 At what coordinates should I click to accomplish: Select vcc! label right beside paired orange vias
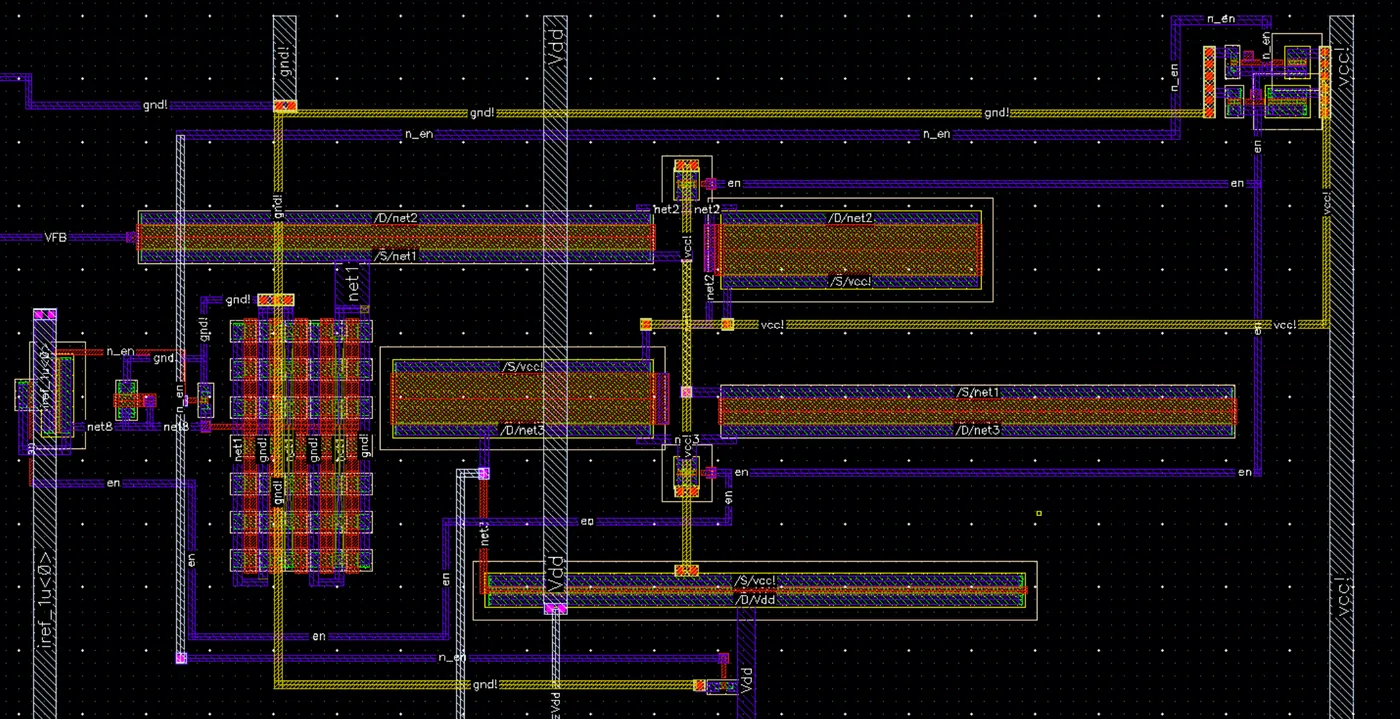pos(773,324)
